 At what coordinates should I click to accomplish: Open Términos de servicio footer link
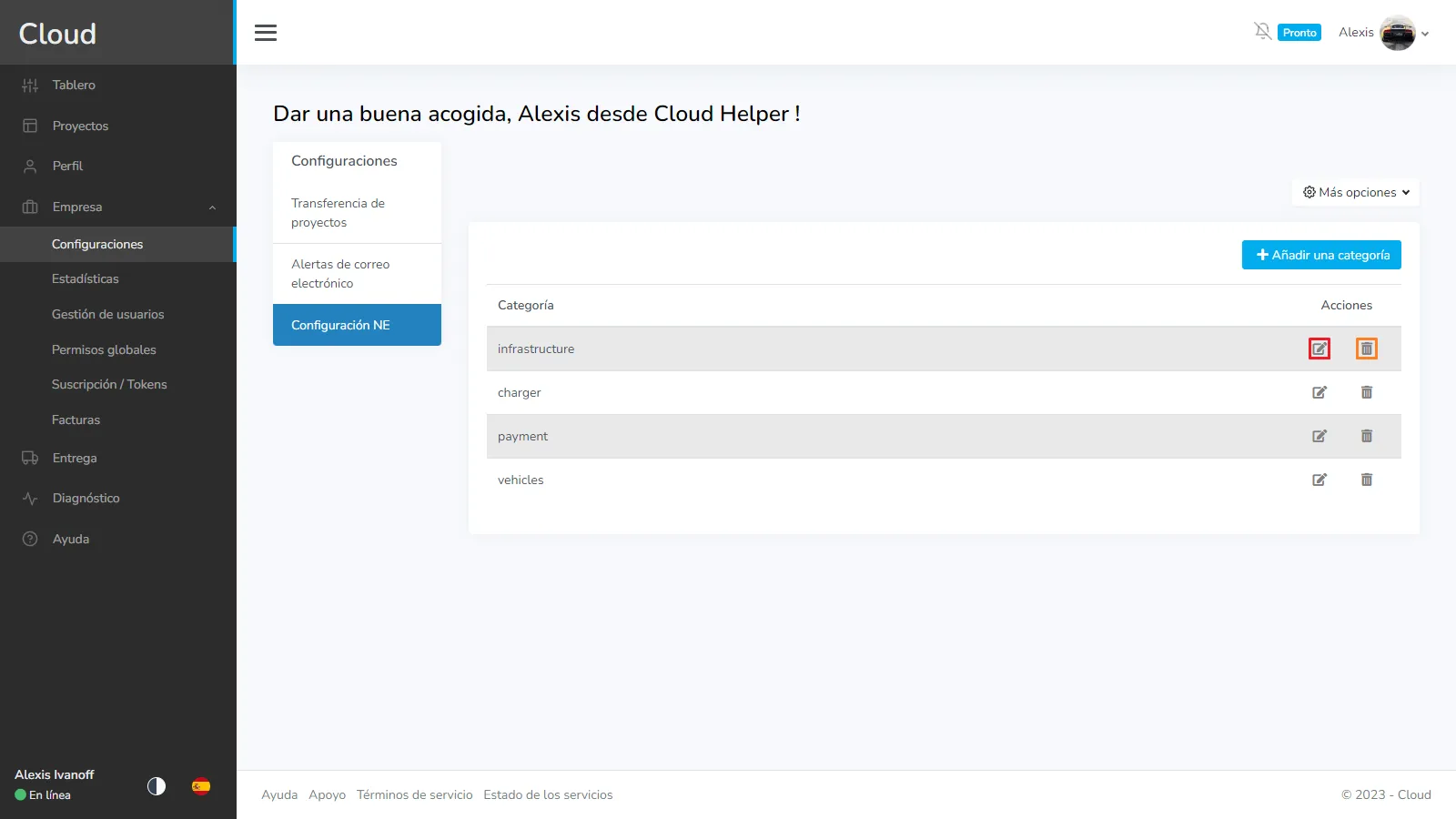tap(414, 794)
